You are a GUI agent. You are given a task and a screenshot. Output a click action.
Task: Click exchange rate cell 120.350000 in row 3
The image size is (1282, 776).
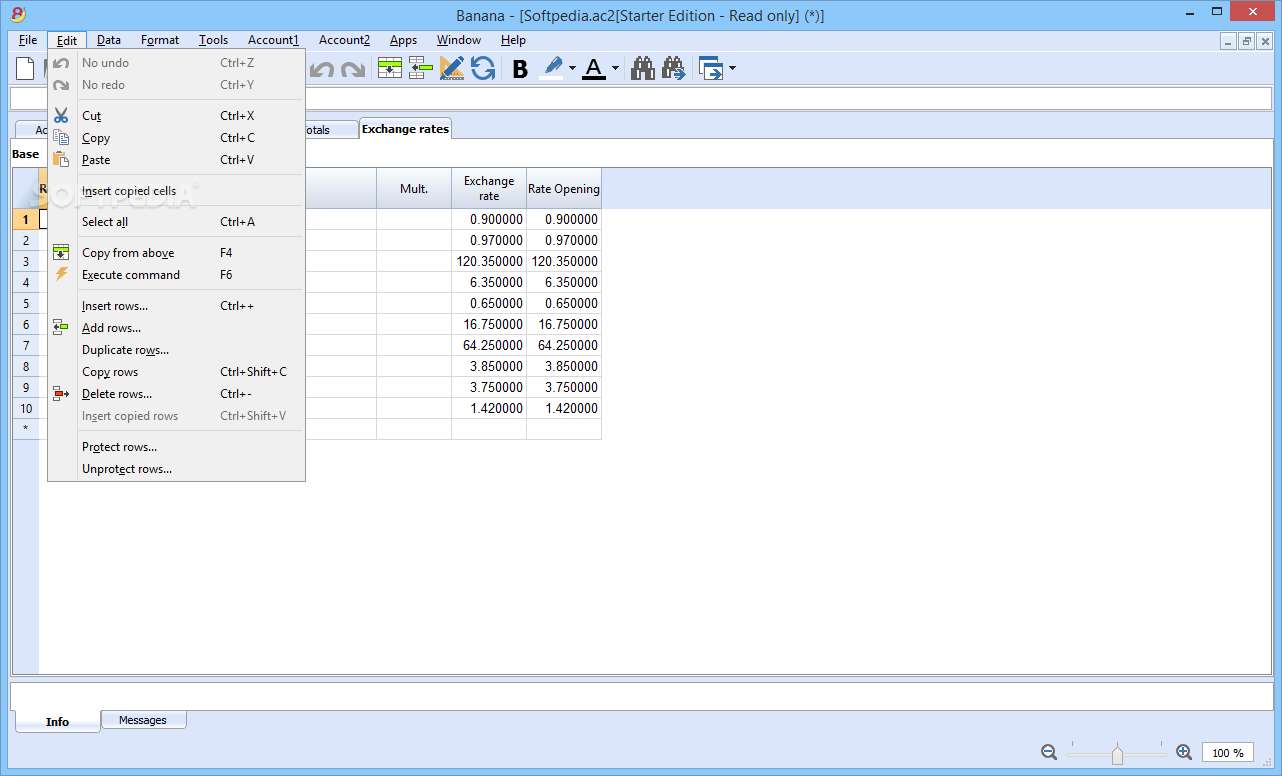pos(489,261)
